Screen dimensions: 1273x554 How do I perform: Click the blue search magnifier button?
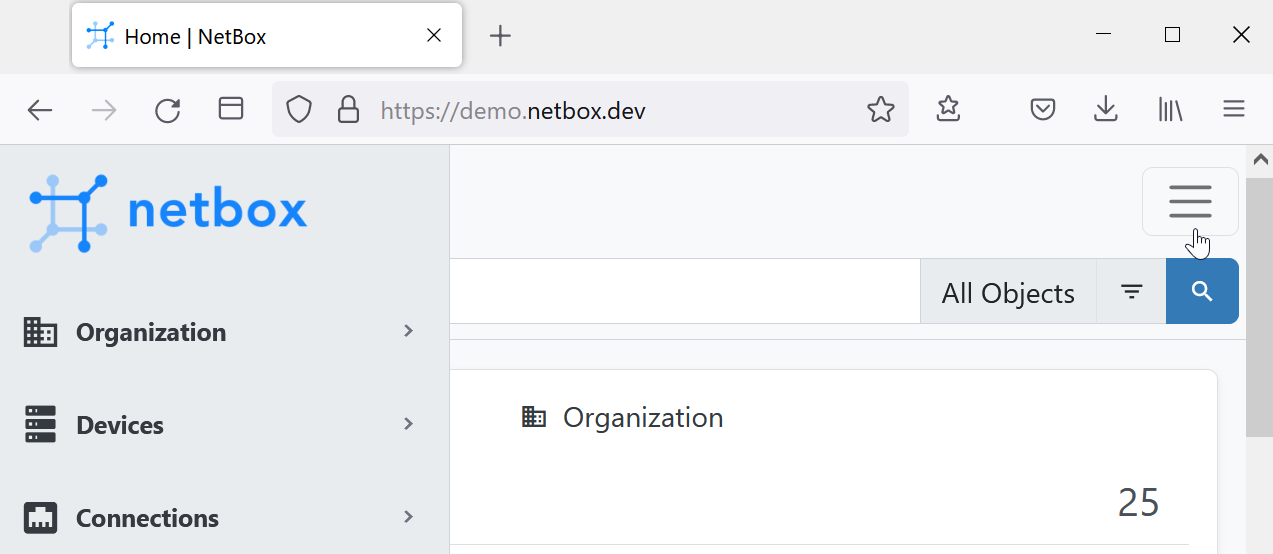[x=1202, y=292]
